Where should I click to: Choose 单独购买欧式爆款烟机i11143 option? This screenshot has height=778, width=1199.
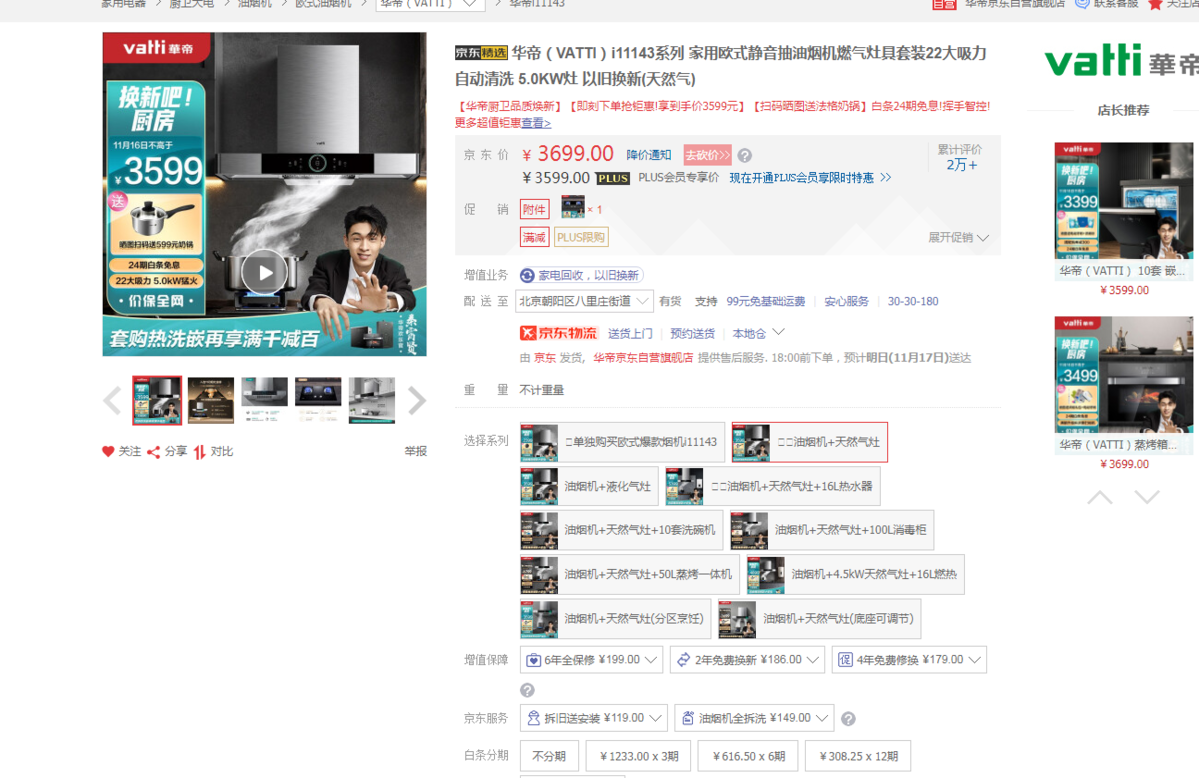622,442
